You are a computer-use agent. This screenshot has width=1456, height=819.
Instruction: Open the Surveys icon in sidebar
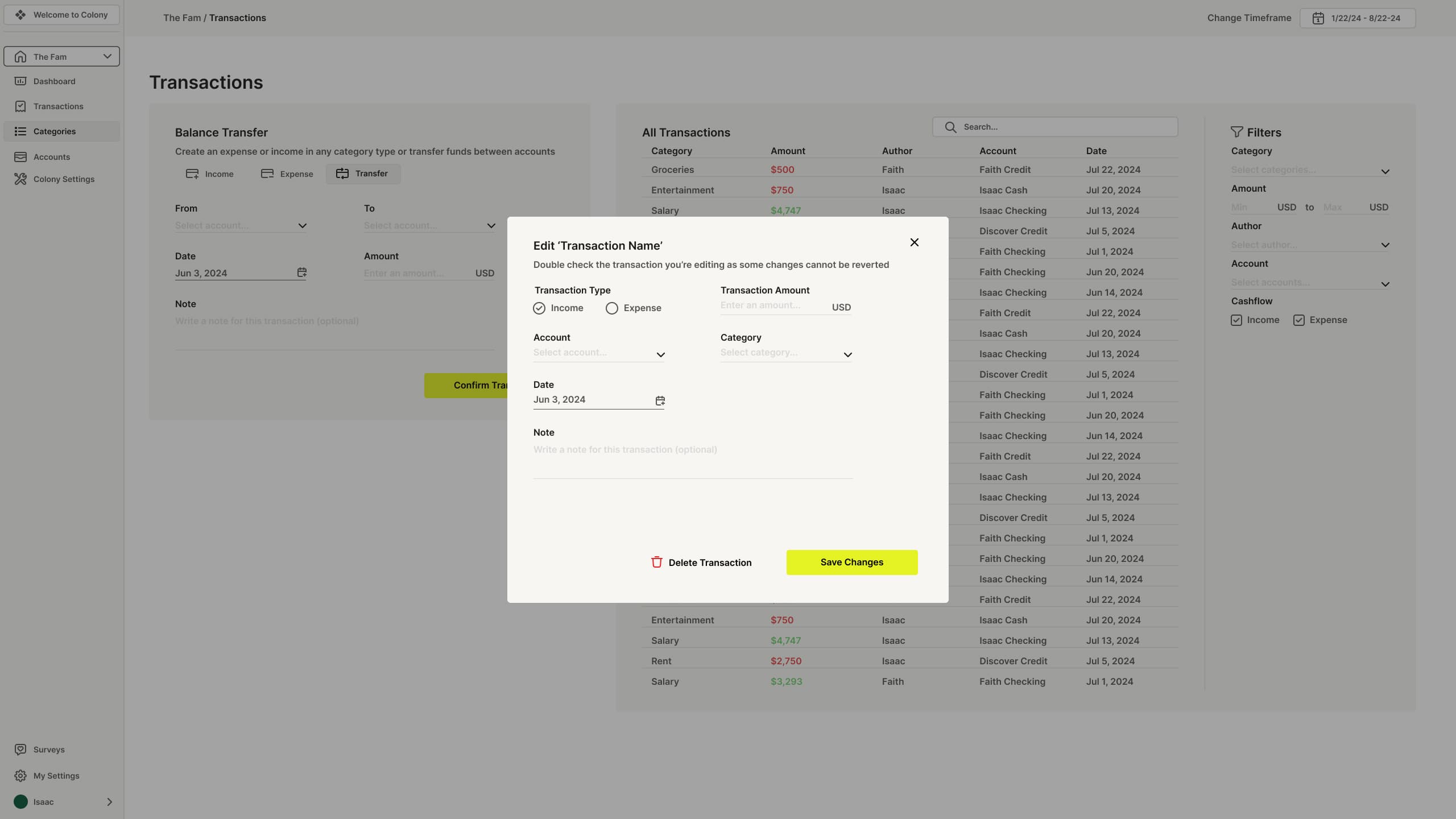tap(20, 750)
